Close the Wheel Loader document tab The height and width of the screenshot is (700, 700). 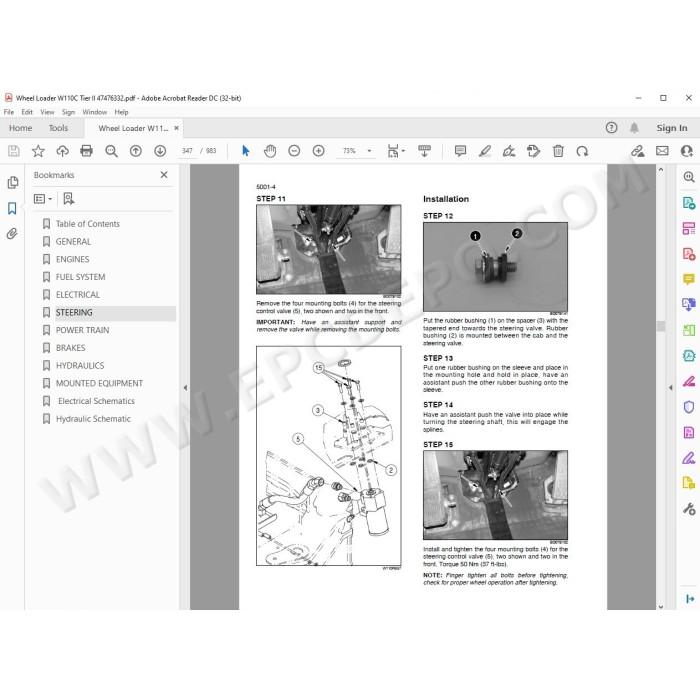click(x=176, y=128)
